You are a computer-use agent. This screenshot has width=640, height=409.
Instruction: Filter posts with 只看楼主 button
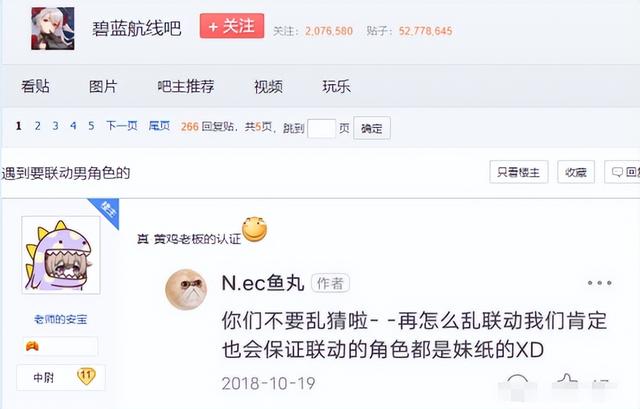tap(519, 172)
